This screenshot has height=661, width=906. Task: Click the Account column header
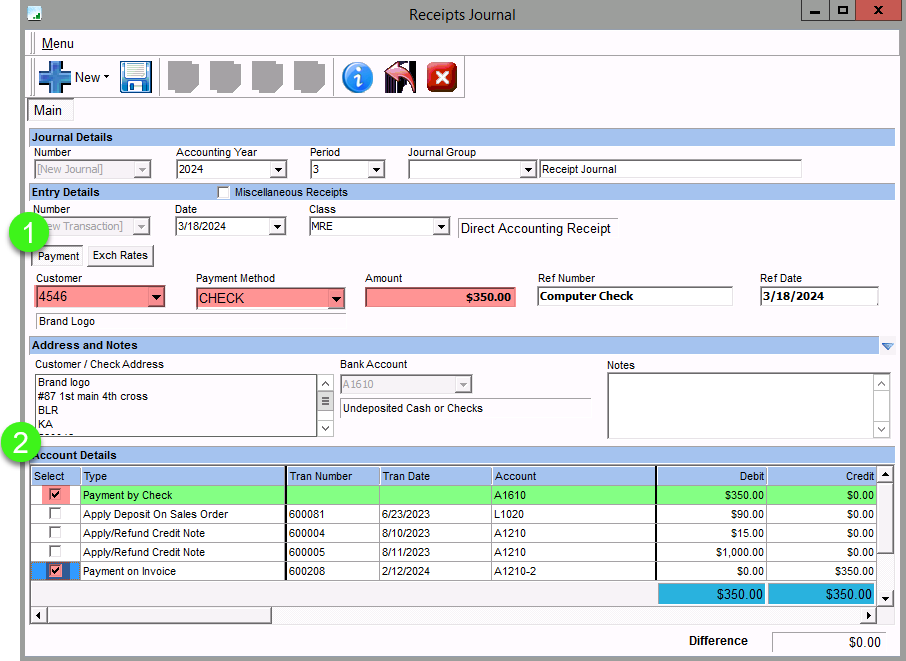point(515,476)
